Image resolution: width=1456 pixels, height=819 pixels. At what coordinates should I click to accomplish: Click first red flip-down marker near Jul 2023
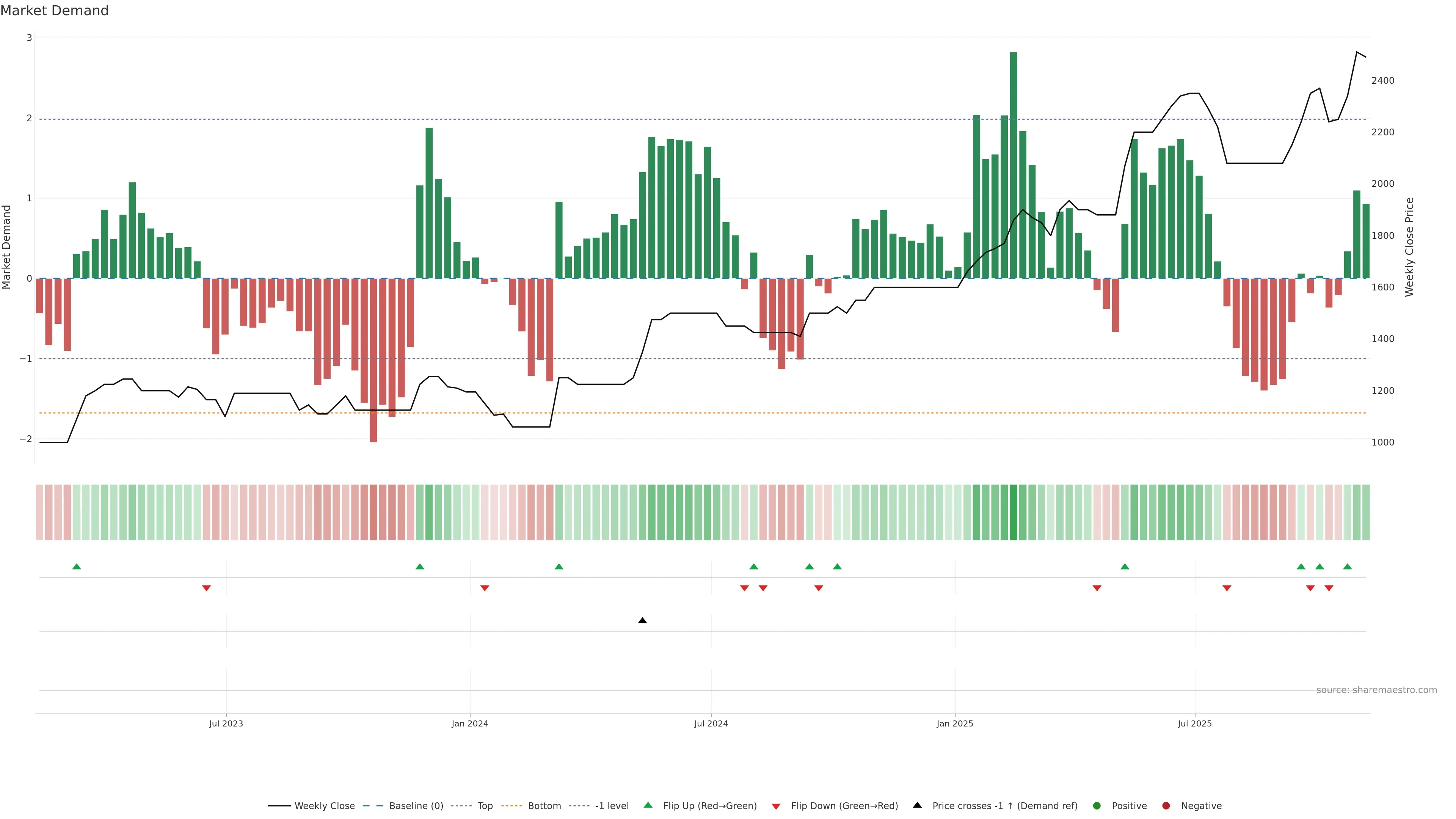click(206, 588)
